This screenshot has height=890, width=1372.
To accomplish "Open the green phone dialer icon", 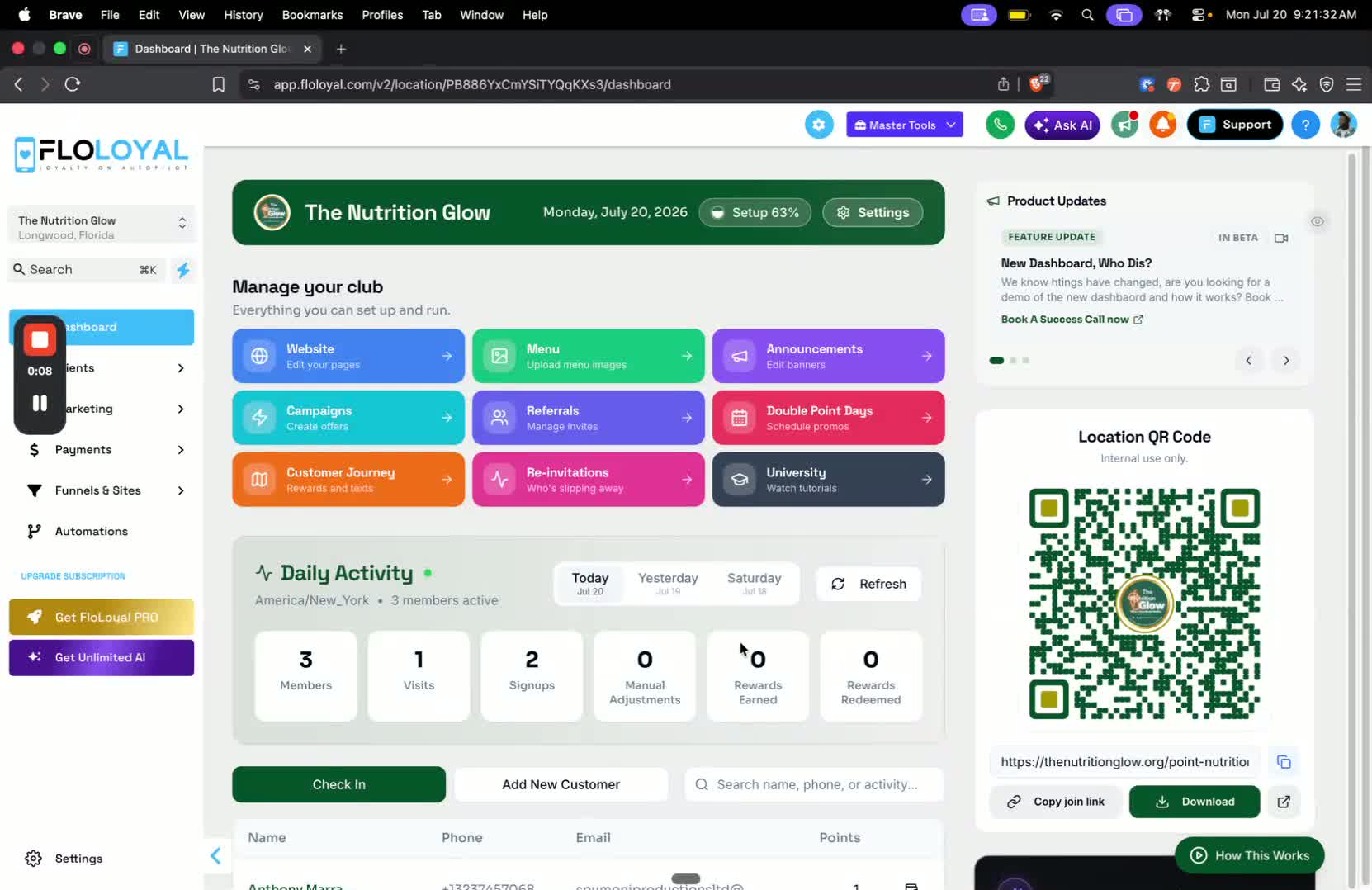I will point(1000,125).
